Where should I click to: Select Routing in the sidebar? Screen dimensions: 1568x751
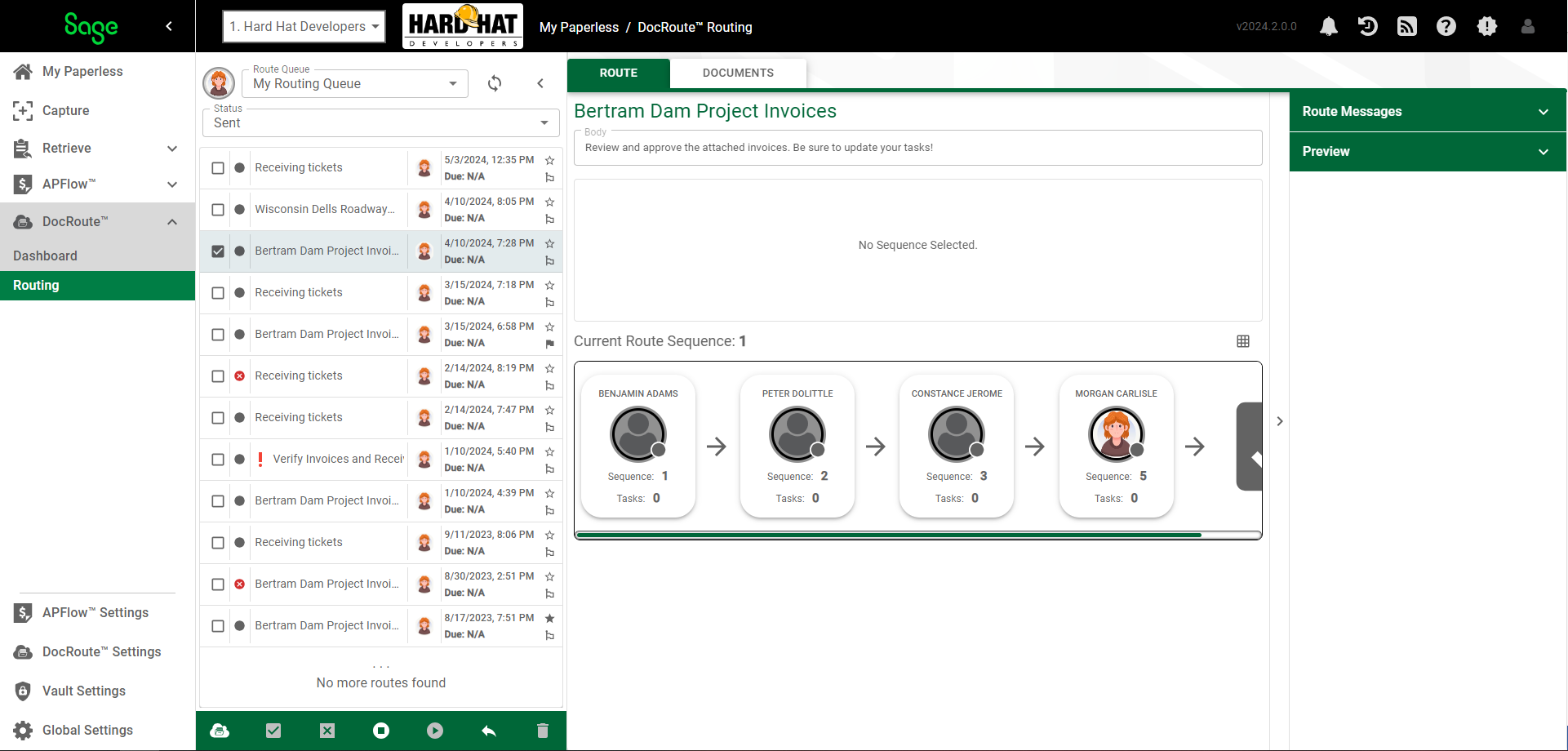pos(98,285)
